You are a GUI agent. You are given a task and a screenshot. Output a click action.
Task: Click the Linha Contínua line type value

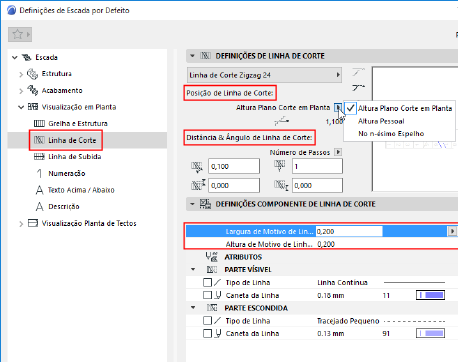click(x=342, y=283)
